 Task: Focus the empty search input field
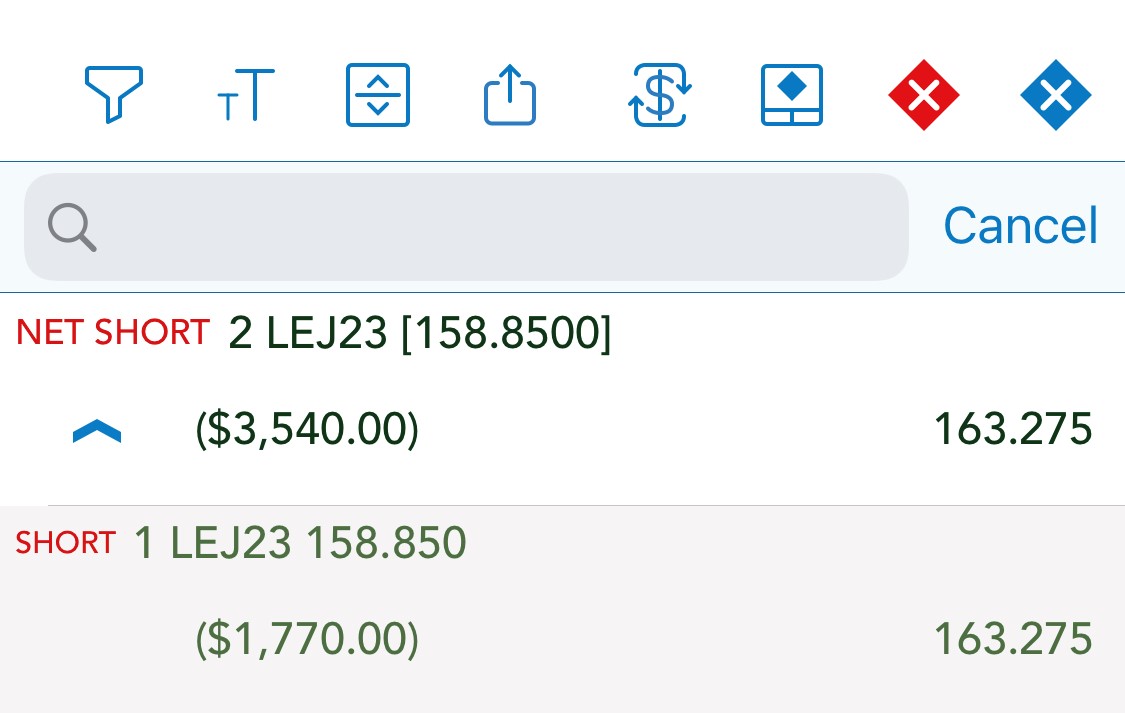pos(466,227)
